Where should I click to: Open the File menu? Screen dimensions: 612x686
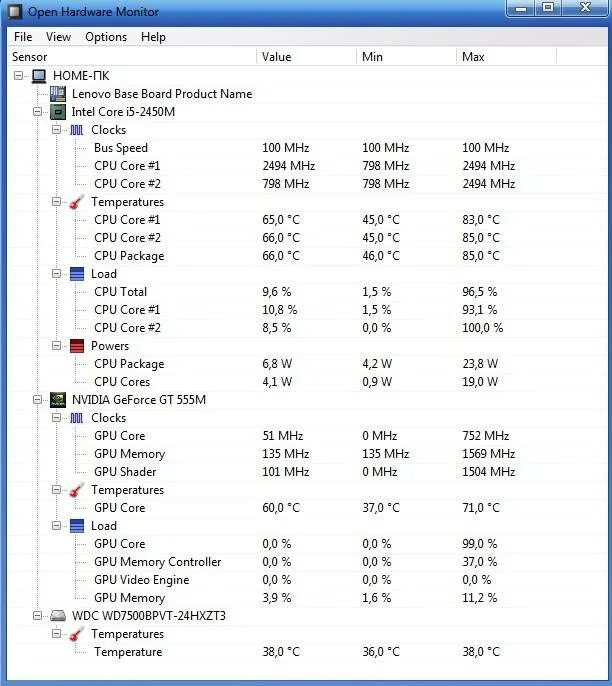coord(23,37)
